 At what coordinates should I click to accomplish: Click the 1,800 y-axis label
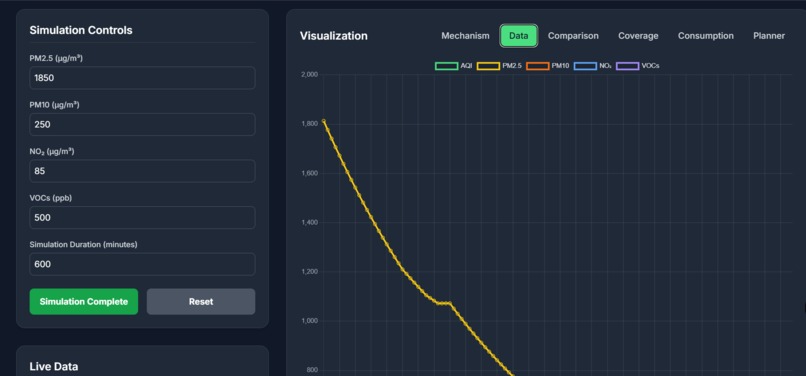coord(309,124)
